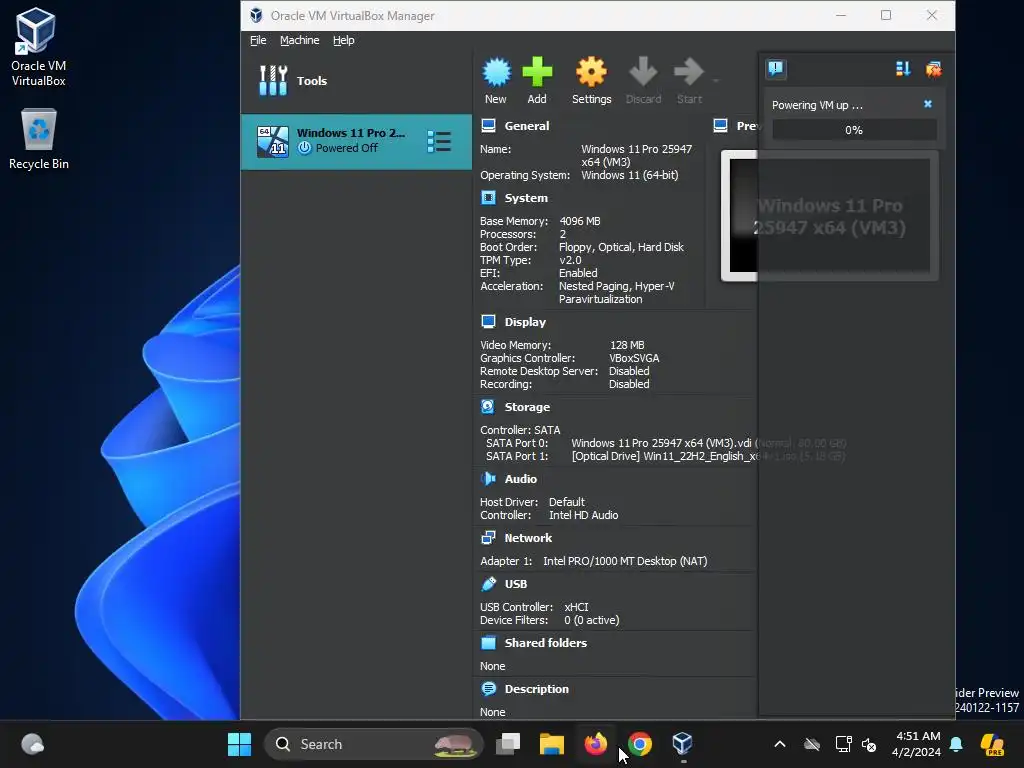Screen dimensions: 1024x768
Task: Click the Video Memory value 128 MB
Action: tap(627, 345)
